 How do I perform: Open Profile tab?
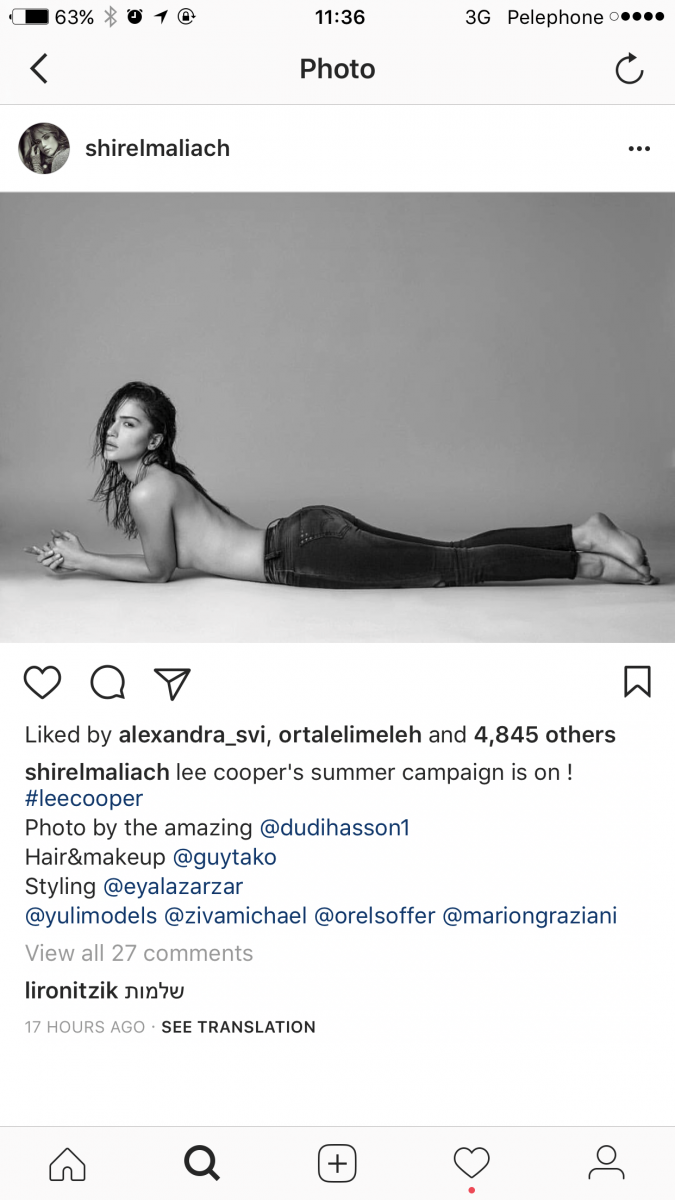[x=606, y=1163]
